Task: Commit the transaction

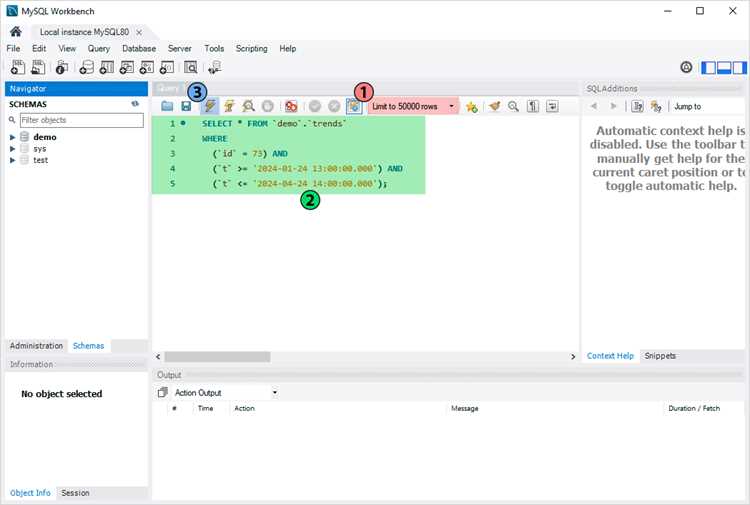Action: click(x=314, y=106)
